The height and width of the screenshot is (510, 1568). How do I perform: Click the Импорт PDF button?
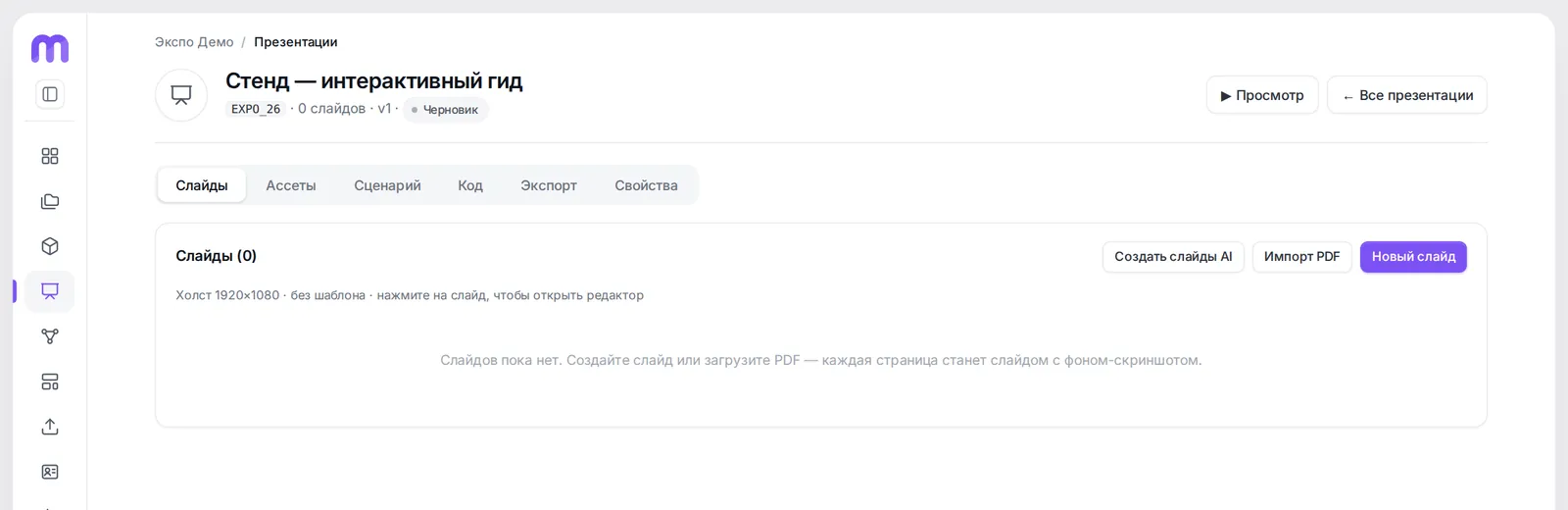click(x=1301, y=257)
